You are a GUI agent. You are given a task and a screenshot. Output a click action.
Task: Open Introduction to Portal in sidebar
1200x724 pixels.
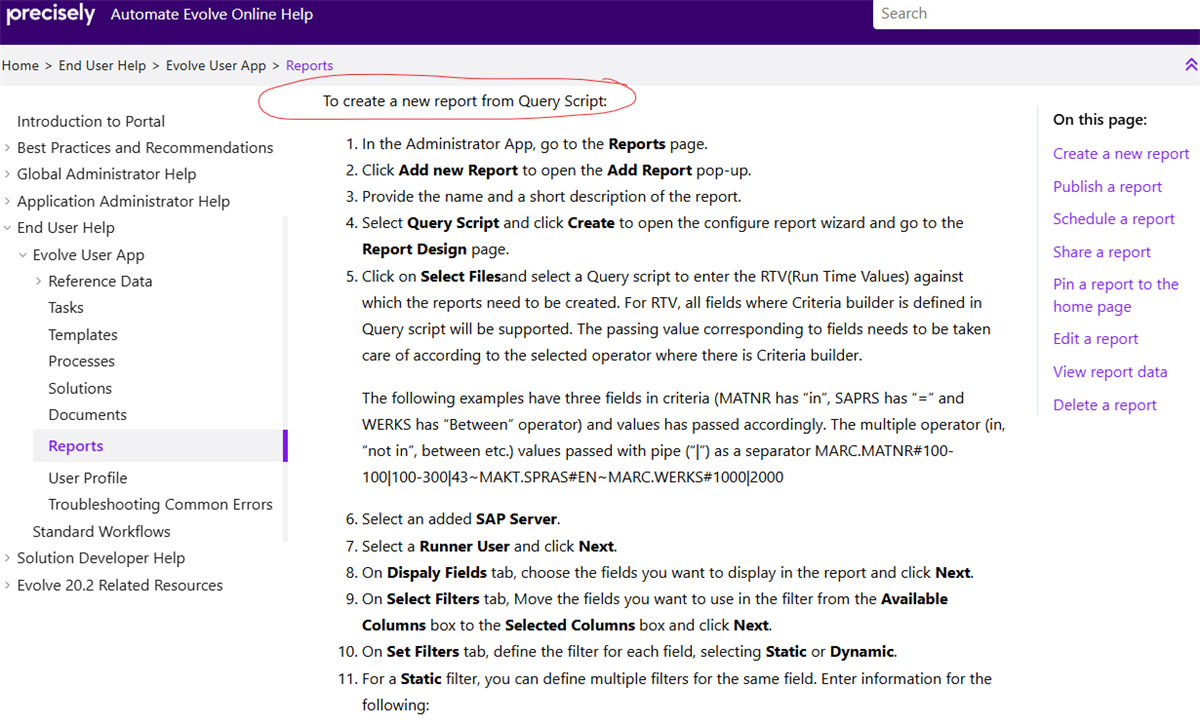91,121
